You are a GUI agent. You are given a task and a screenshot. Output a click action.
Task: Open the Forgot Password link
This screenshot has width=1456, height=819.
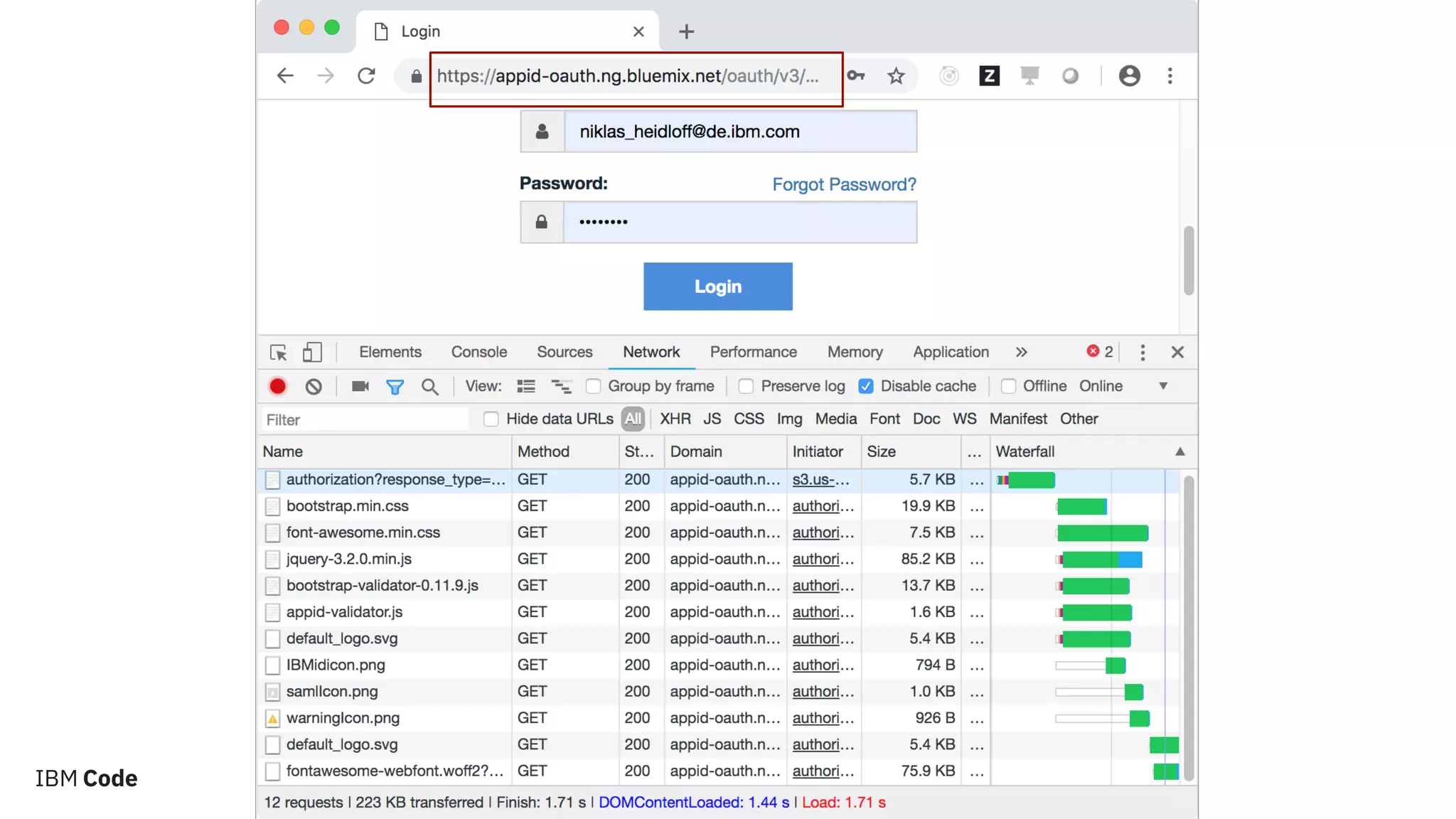coord(844,185)
